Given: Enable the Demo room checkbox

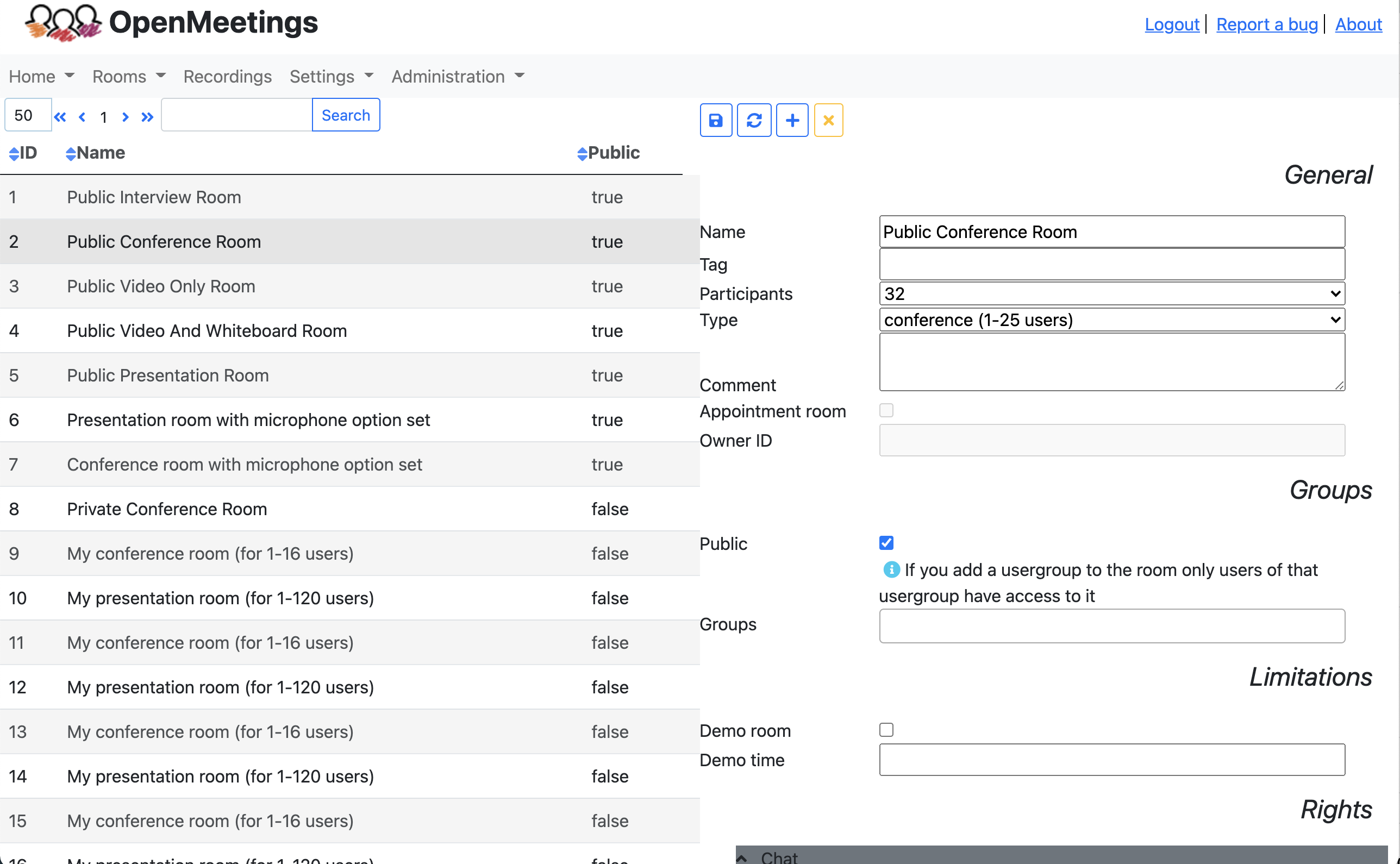Looking at the screenshot, I should 886,730.
